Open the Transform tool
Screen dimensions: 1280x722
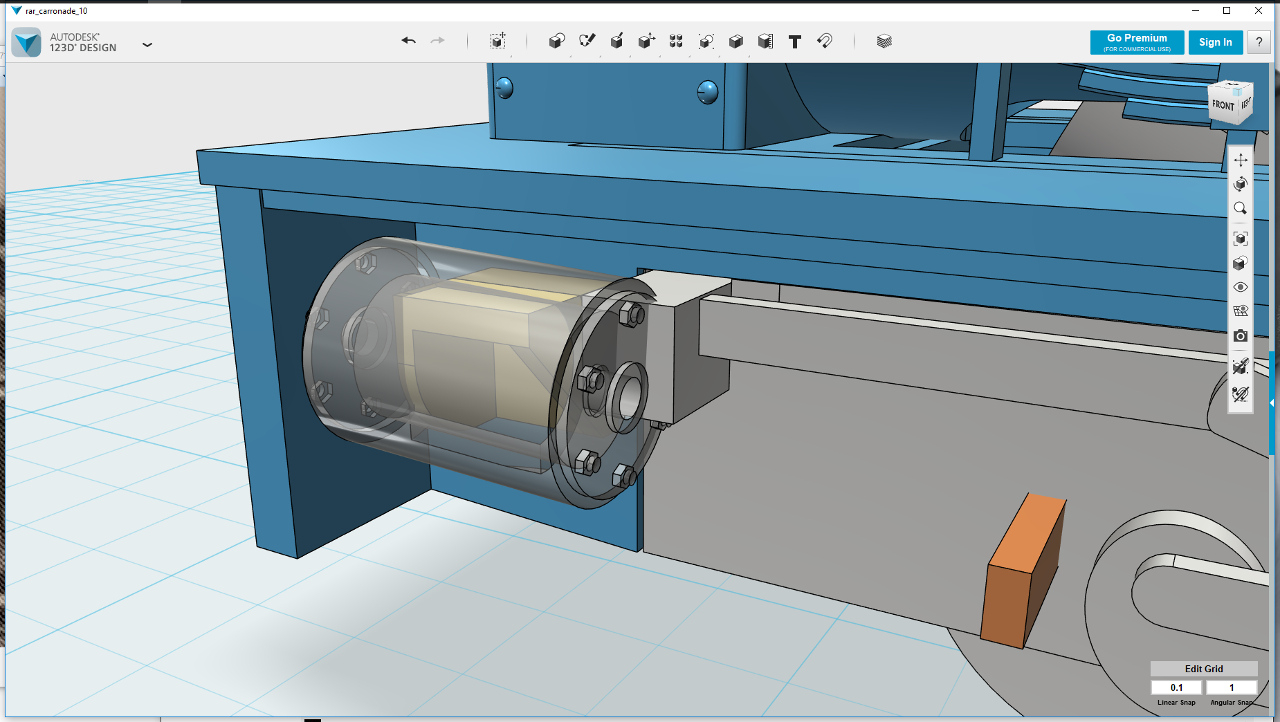pyautogui.click(x=497, y=41)
